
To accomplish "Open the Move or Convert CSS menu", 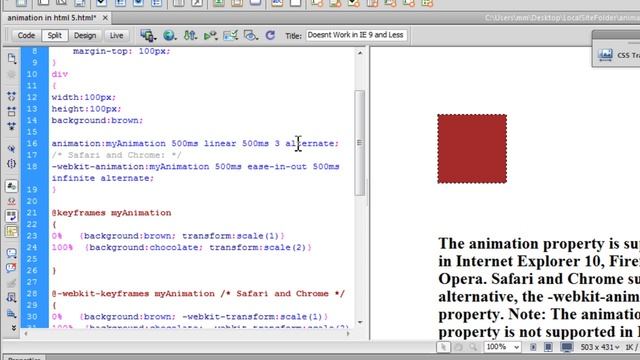I will (11, 313).
